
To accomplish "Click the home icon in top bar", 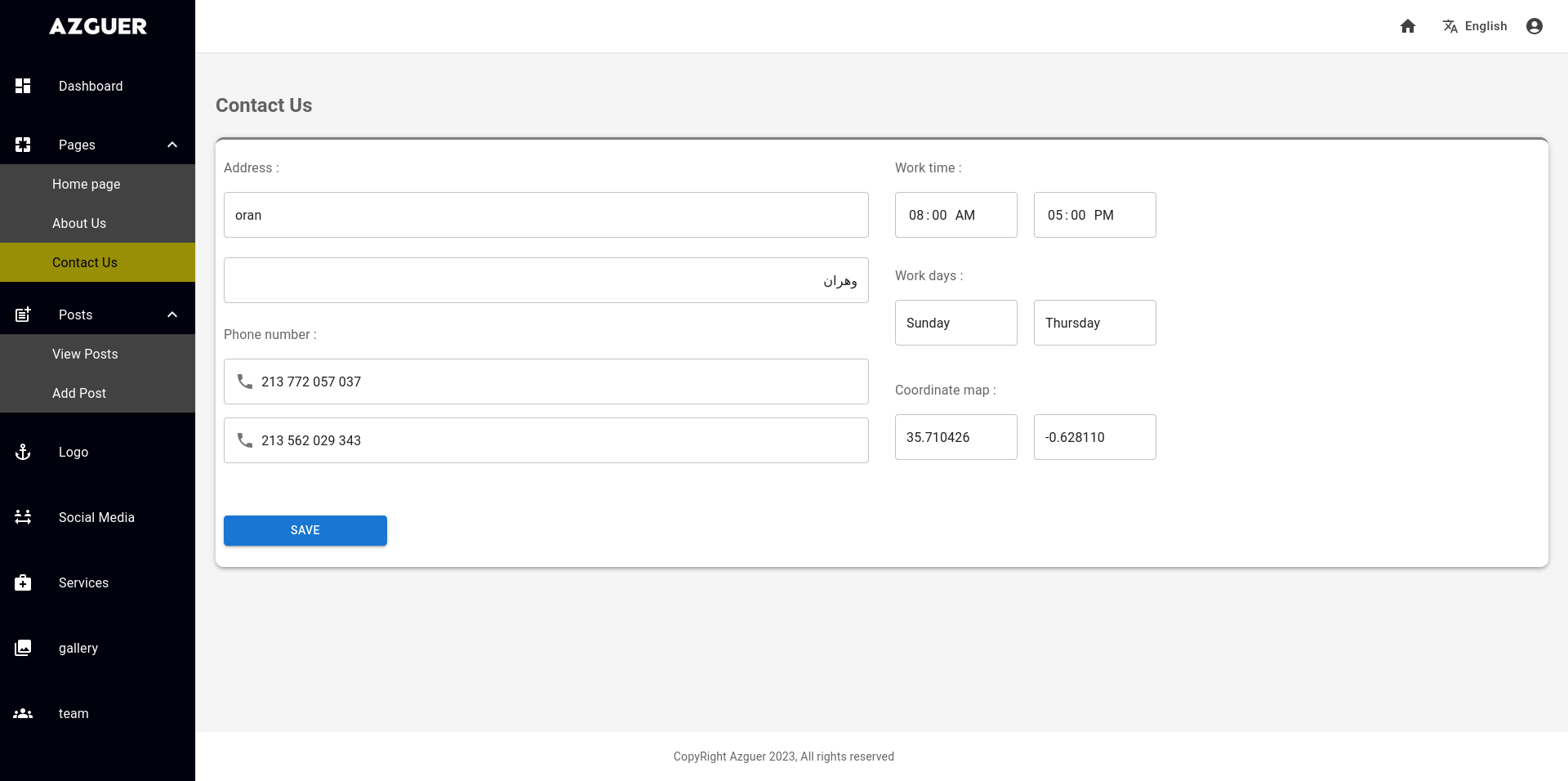I will [x=1407, y=26].
